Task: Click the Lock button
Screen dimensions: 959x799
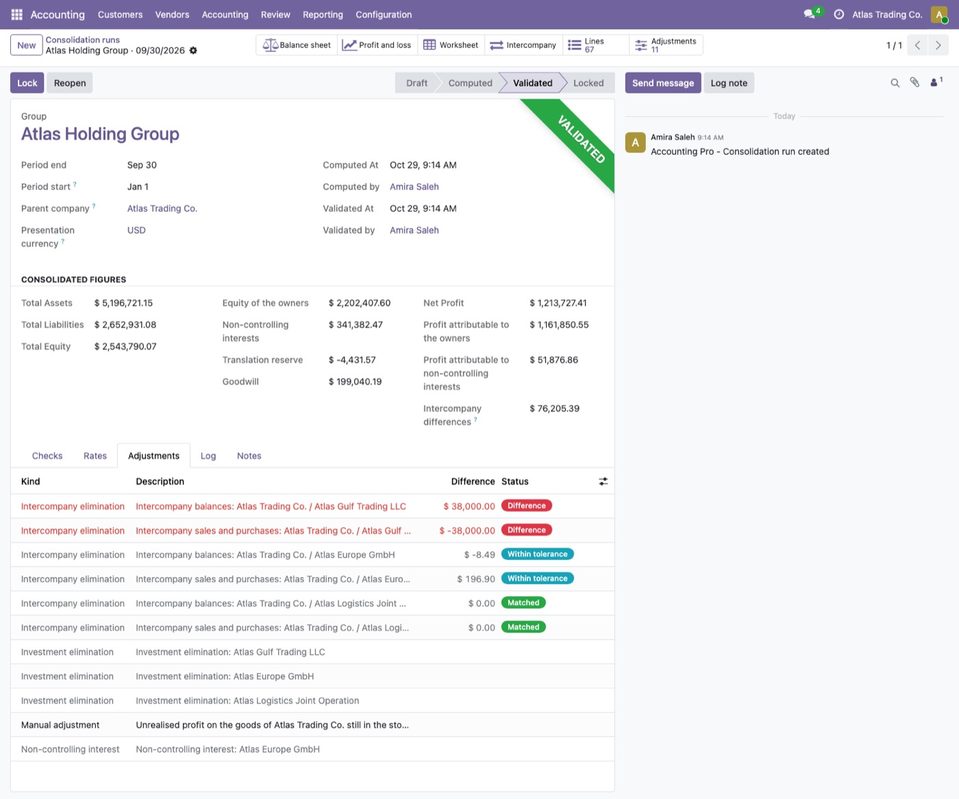Action: coord(27,83)
